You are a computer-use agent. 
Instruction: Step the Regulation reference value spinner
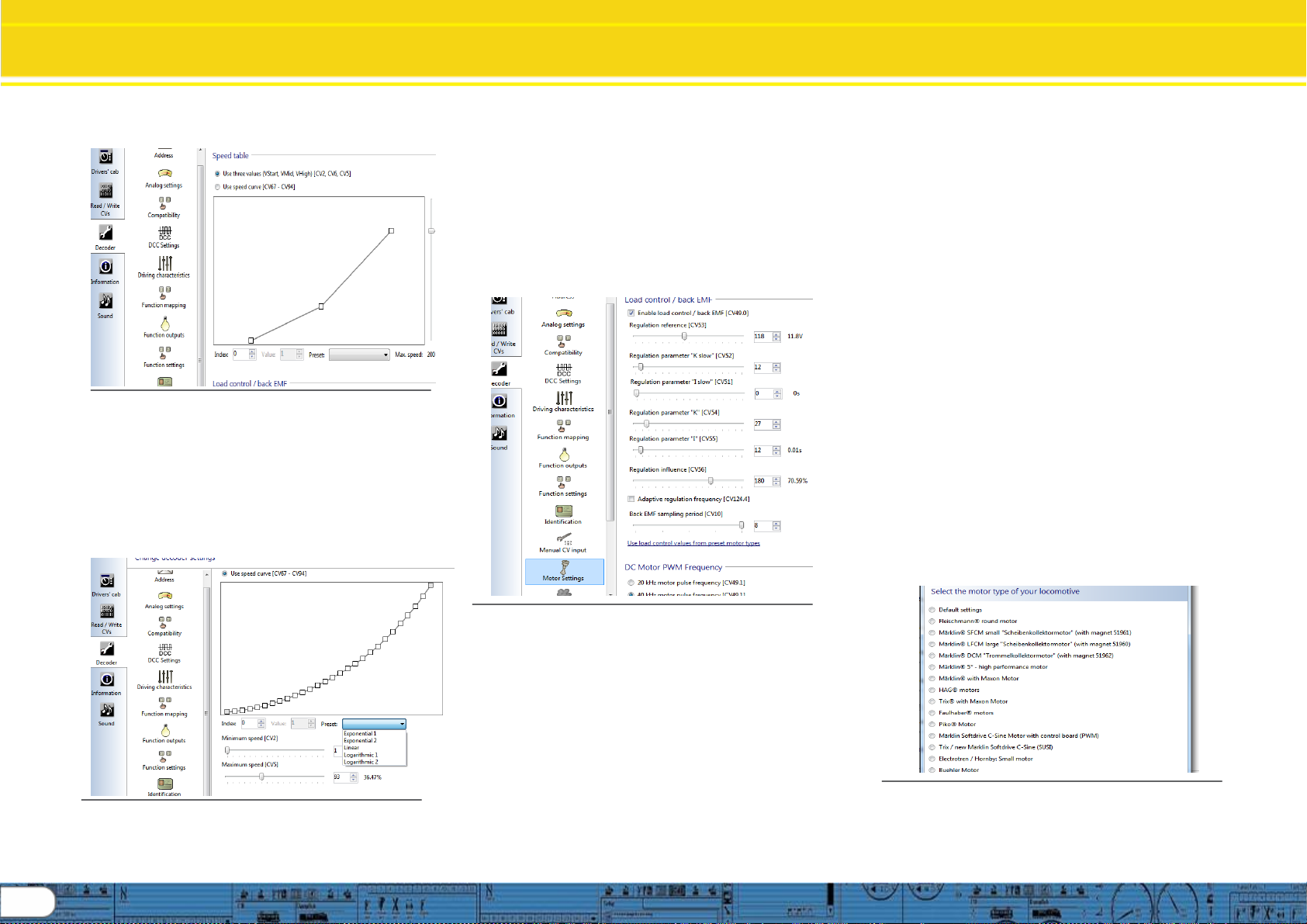click(x=776, y=337)
